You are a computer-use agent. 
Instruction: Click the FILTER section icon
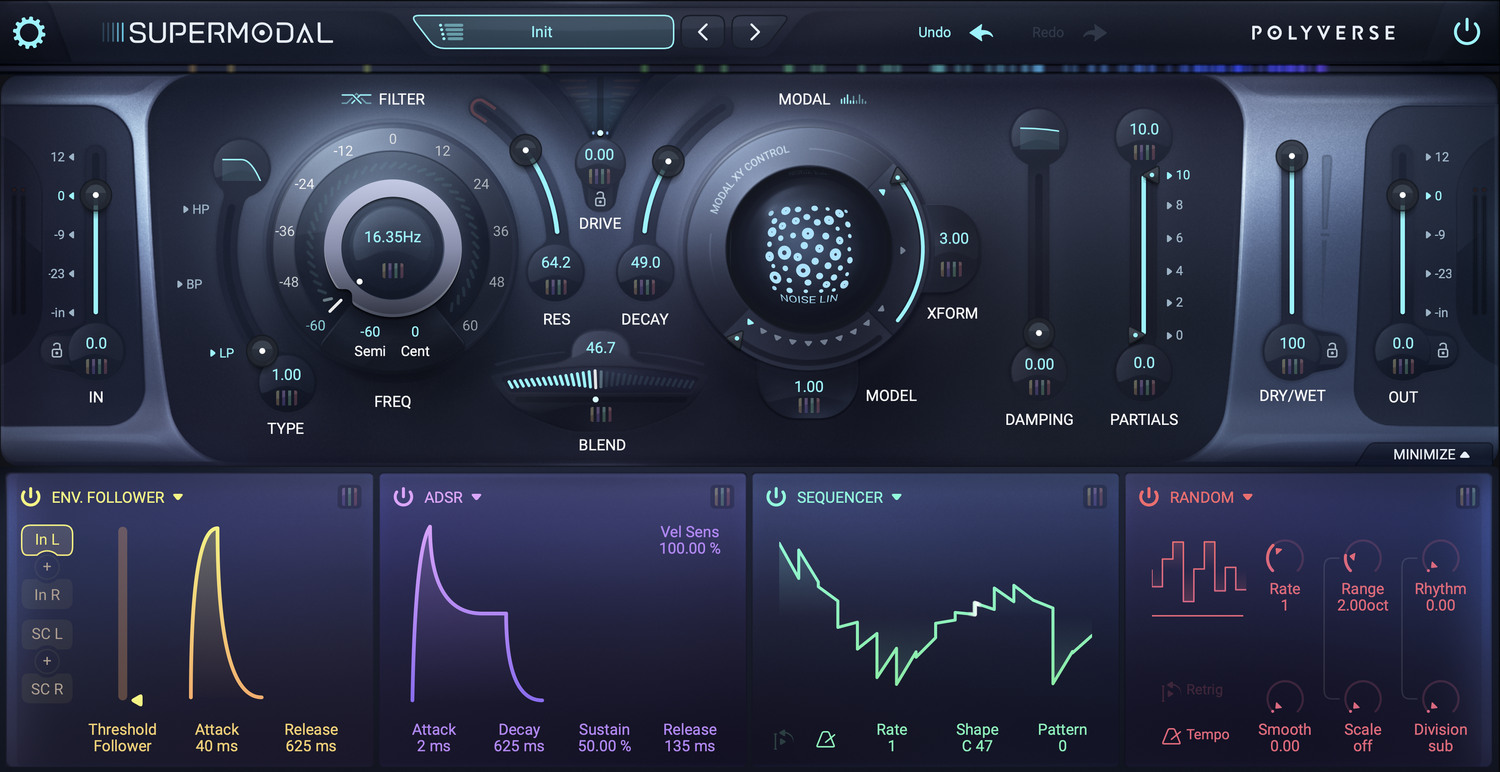tap(356, 99)
